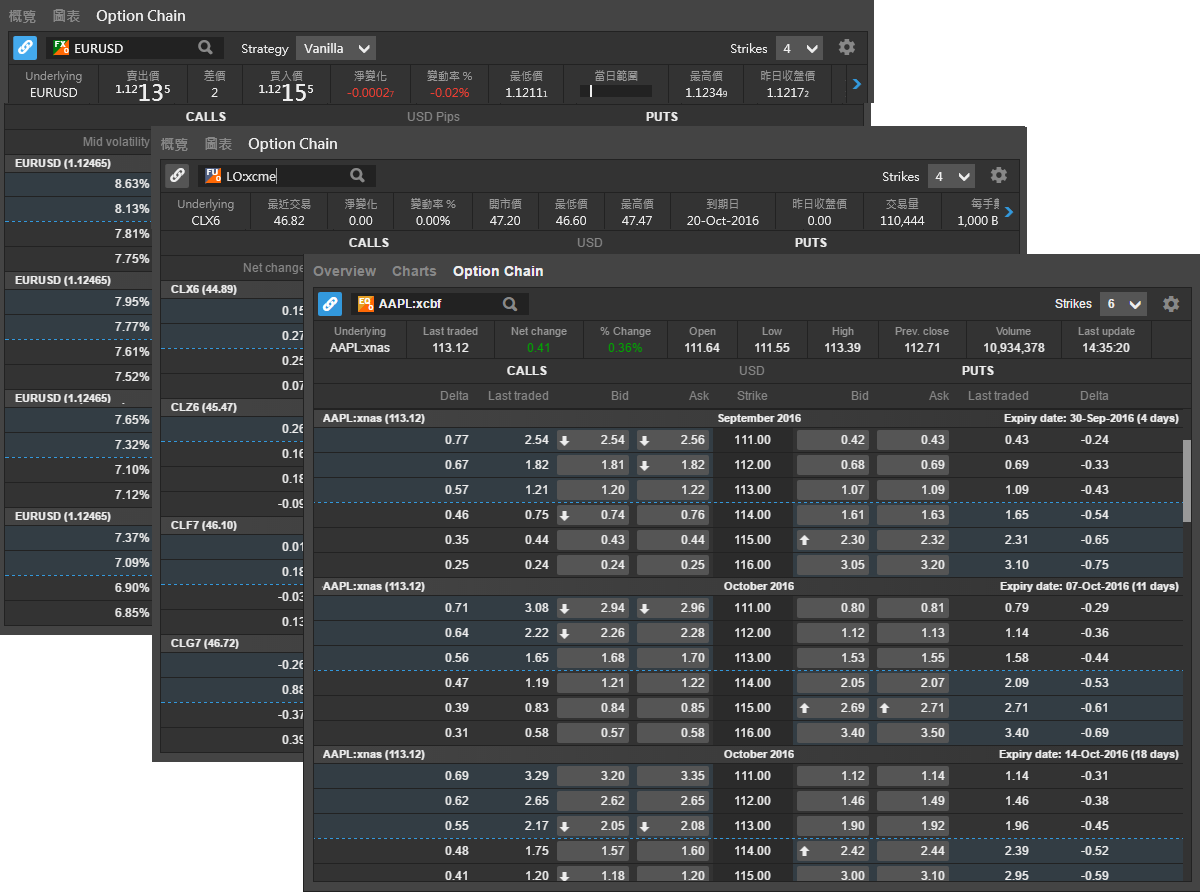Open Strikes dropdown showing 6
The image size is (1200, 892).
(x=1122, y=304)
